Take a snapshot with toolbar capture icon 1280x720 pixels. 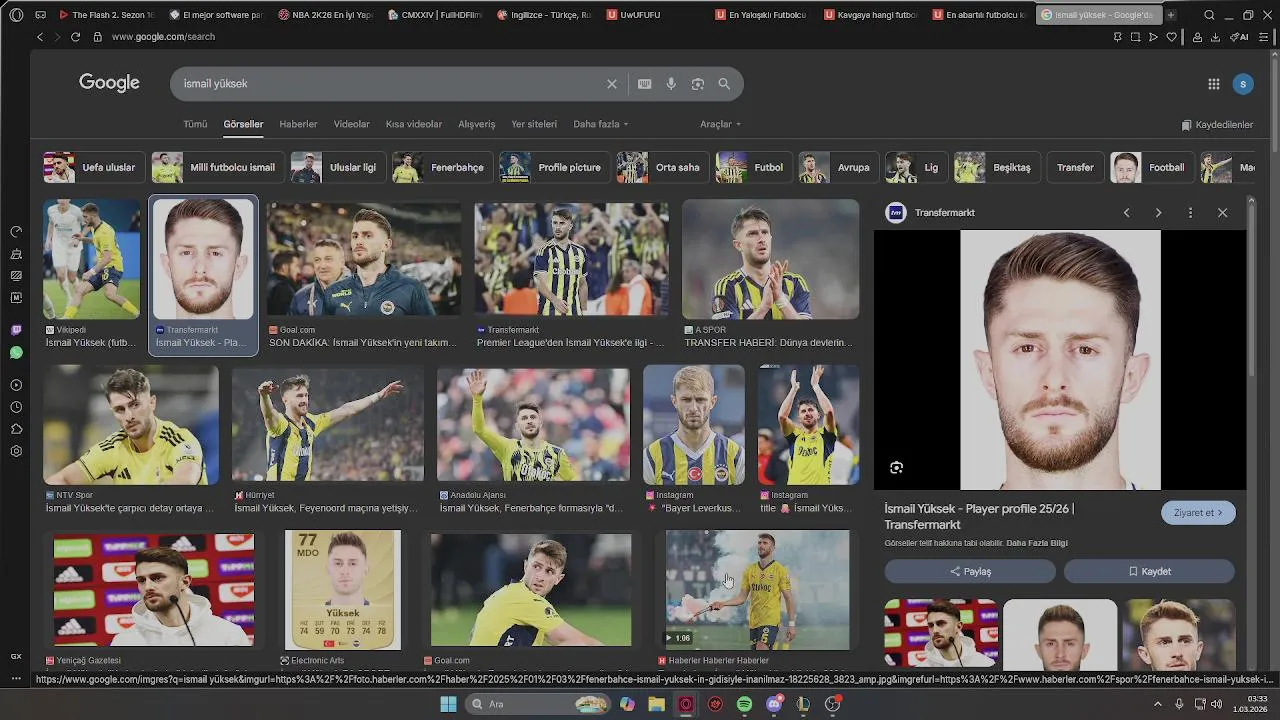pos(1135,37)
